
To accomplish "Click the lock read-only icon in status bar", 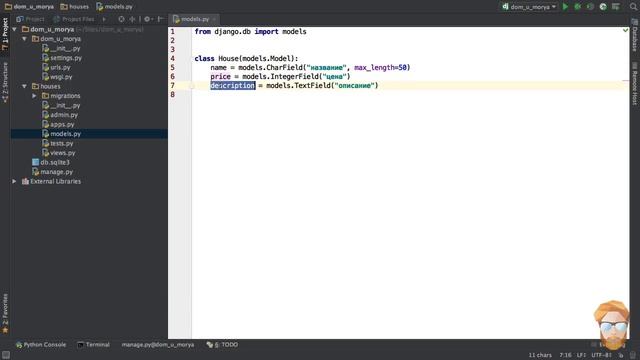I will click(x=621, y=355).
